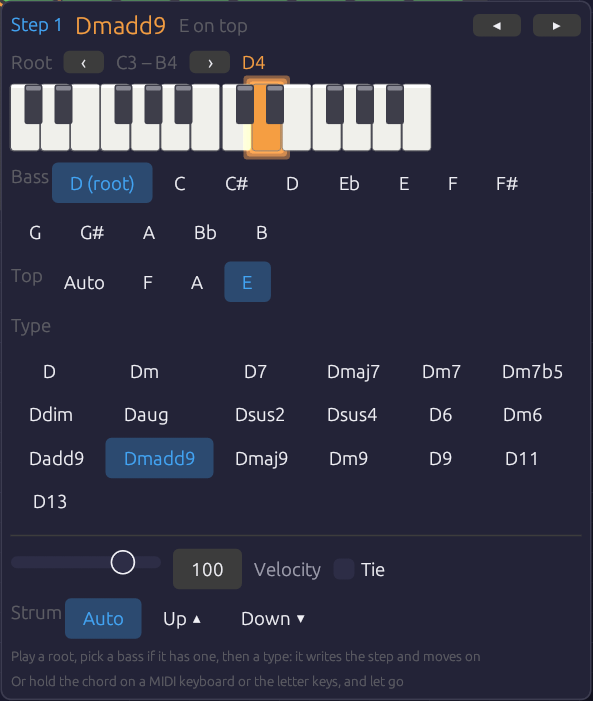
Task: Choose the Dm chord type
Action: pos(144,372)
